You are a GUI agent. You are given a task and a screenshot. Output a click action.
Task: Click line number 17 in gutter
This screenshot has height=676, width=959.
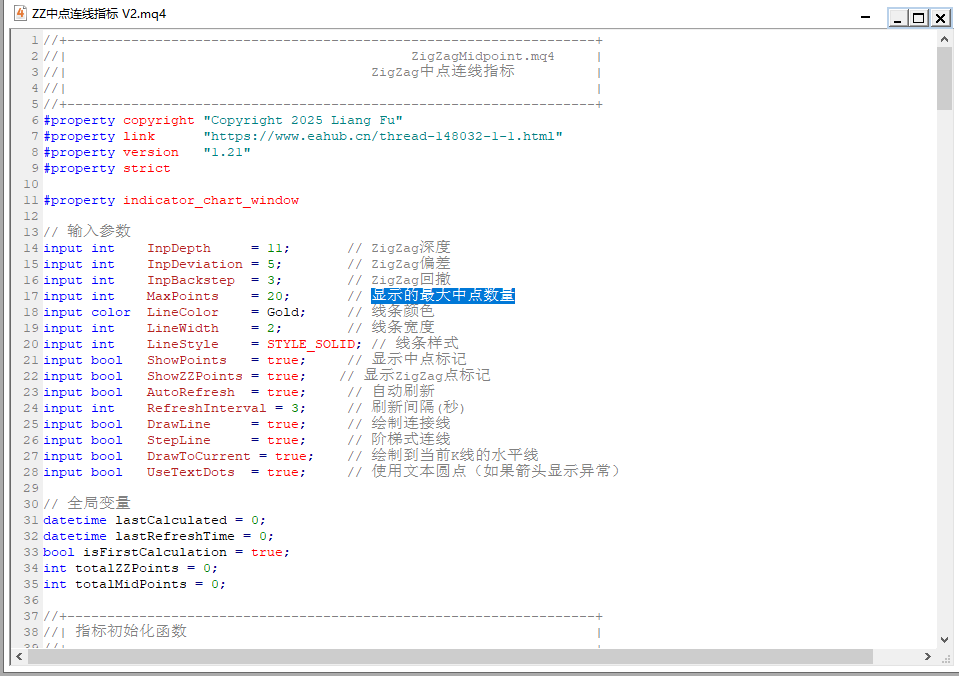31,296
